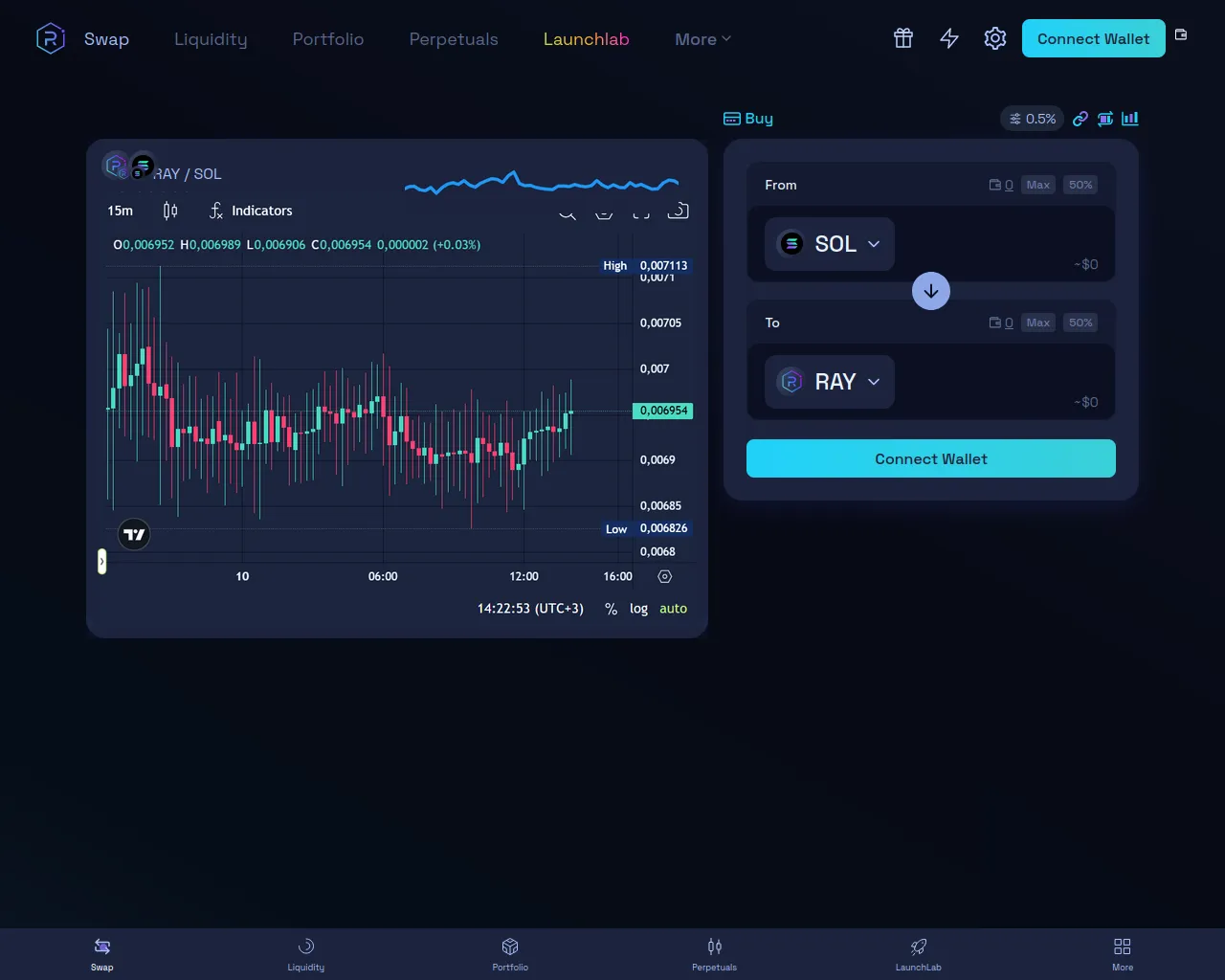This screenshot has width=1225, height=980.
Task: Toggle log scale on the chart
Action: click(638, 609)
